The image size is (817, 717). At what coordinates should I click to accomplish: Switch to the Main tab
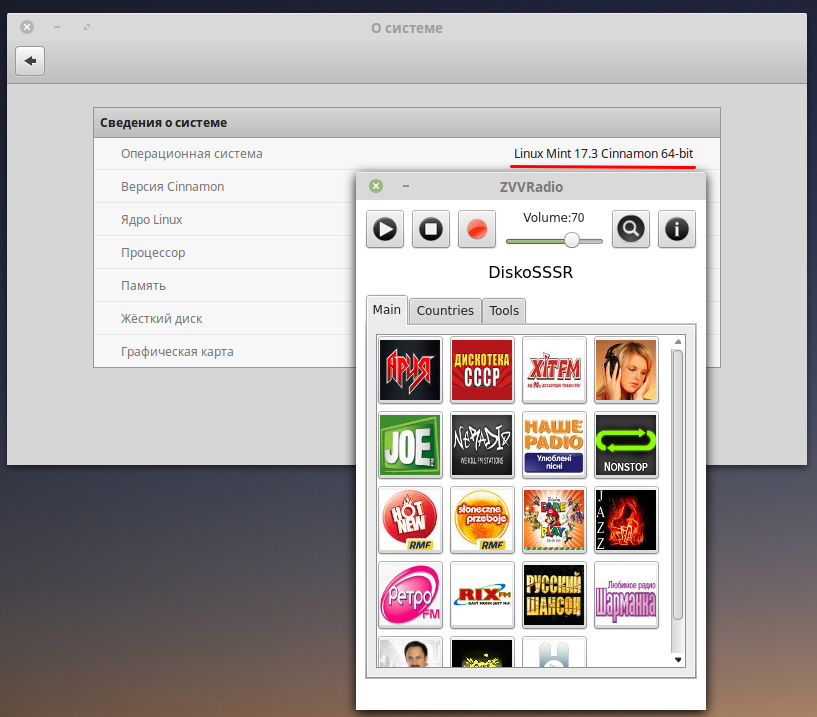point(387,310)
